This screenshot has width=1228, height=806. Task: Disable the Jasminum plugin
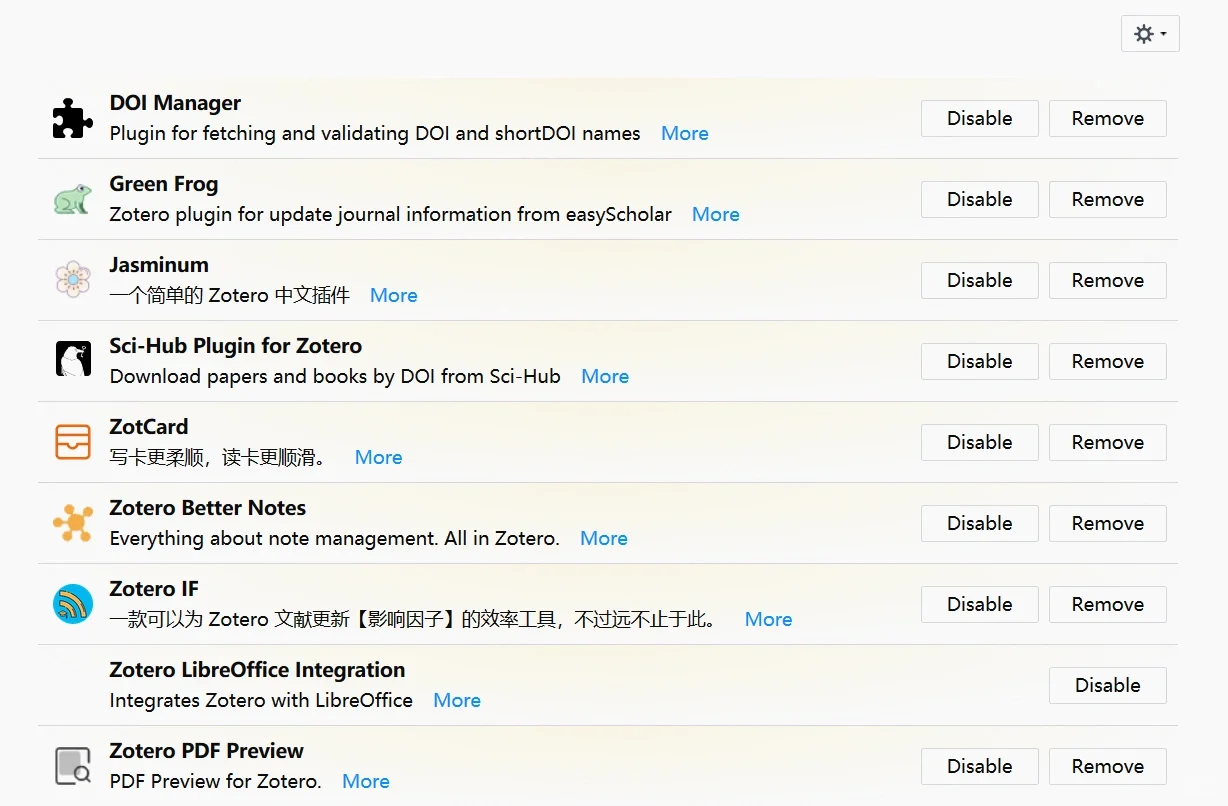click(x=979, y=280)
